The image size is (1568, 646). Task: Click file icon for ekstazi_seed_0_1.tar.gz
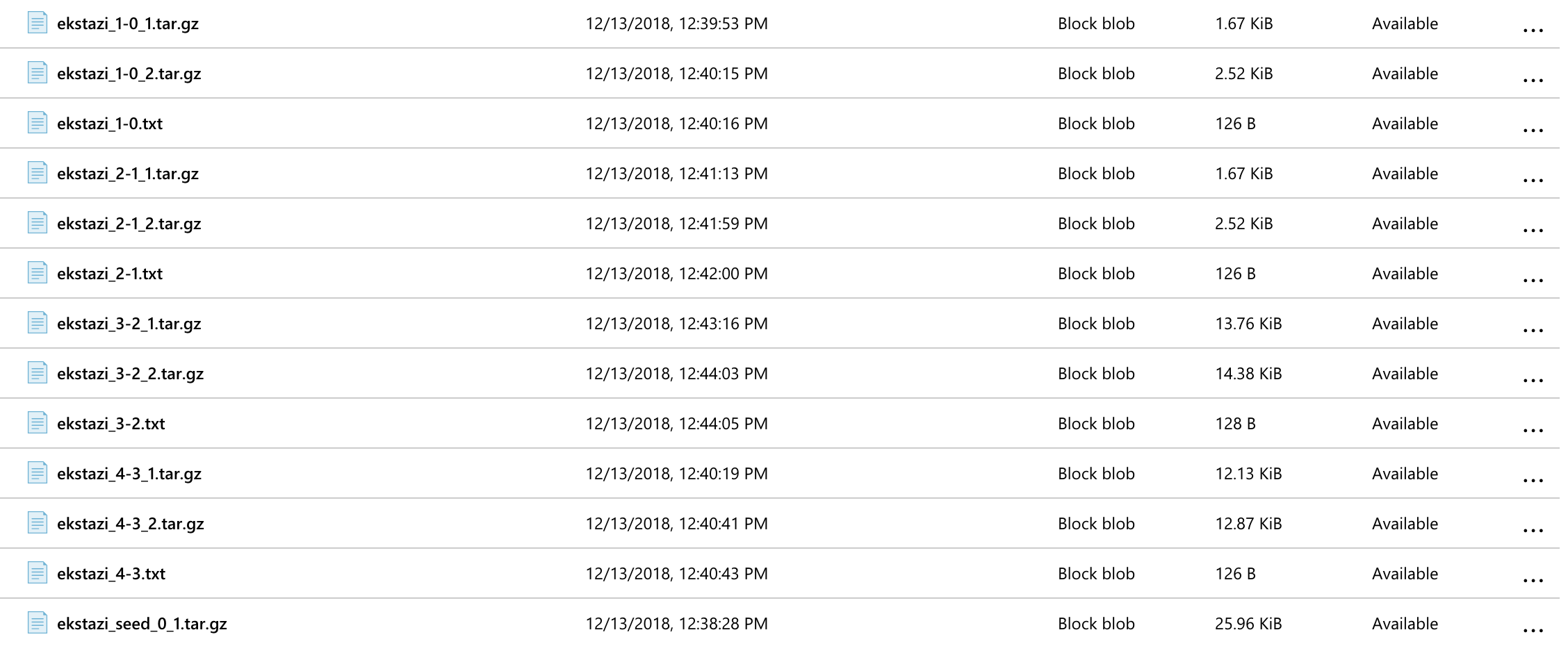coord(38,622)
